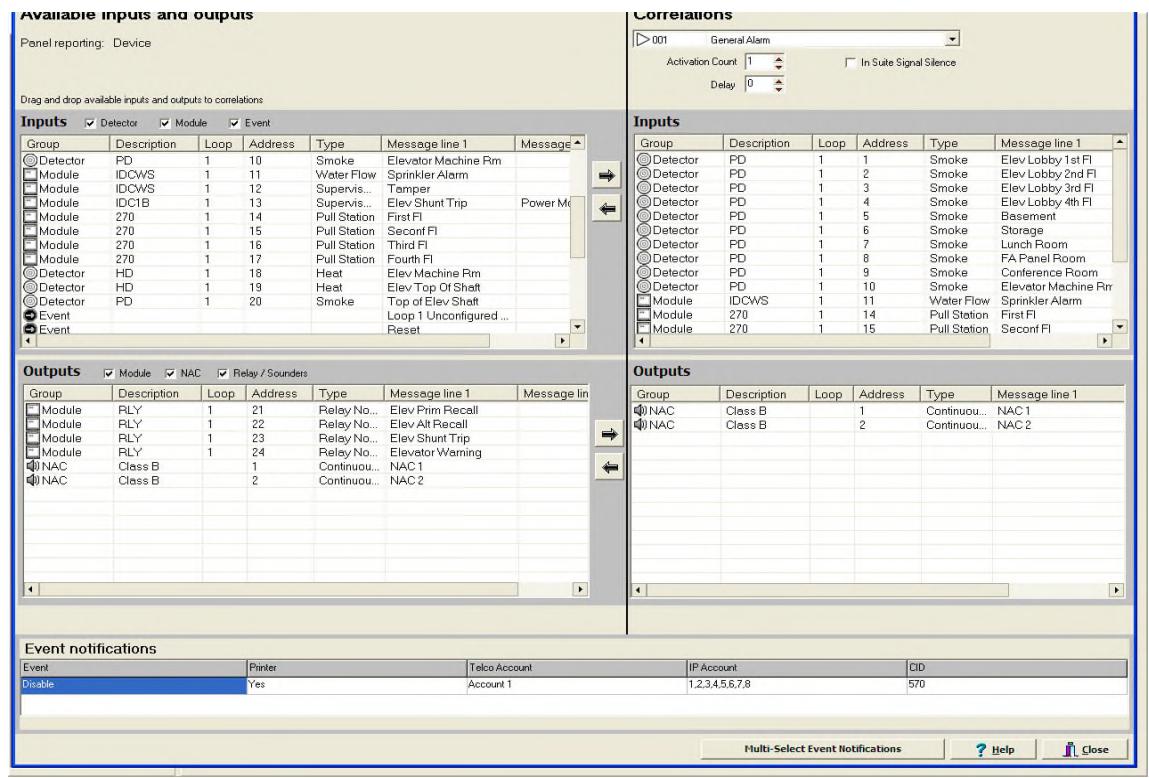Select the Elev Shunt Trip relay output row
This screenshot has width=1149, height=778.
coord(306,438)
